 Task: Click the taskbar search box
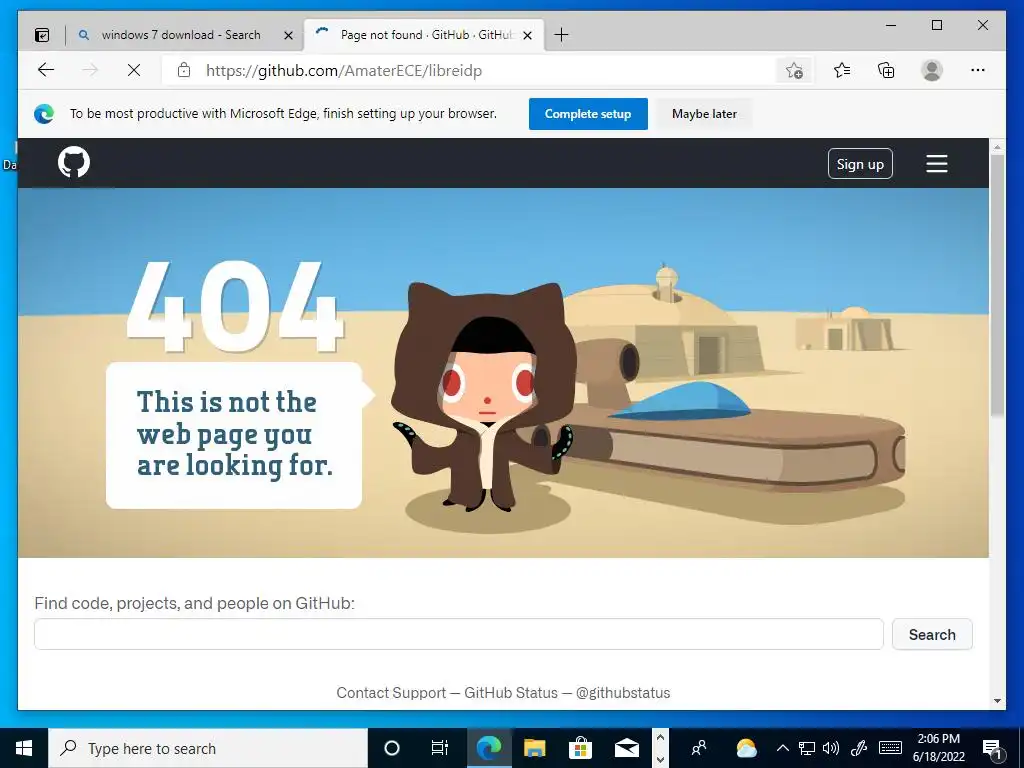208,748
